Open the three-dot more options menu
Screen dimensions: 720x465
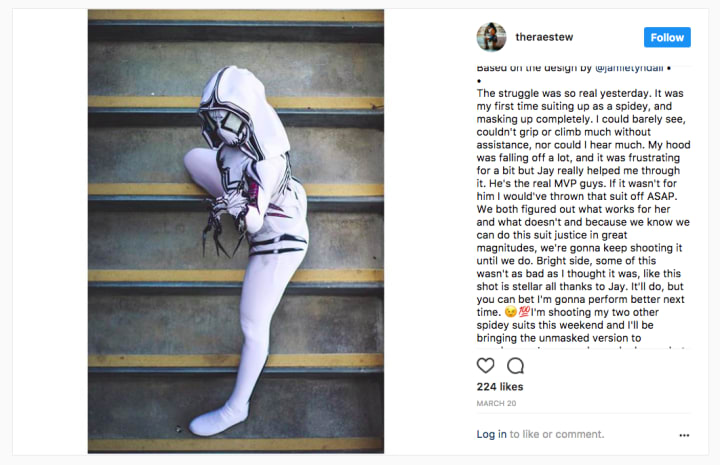tap(684, 435)
